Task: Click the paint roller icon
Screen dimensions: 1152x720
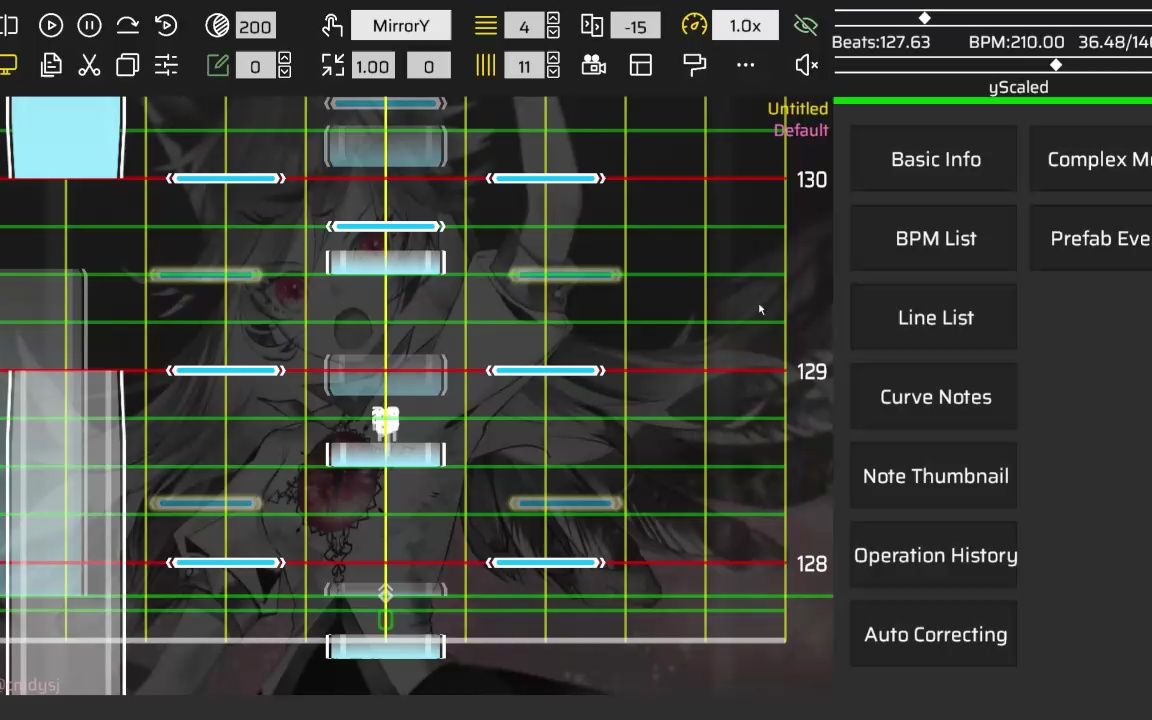Action: 694,65
